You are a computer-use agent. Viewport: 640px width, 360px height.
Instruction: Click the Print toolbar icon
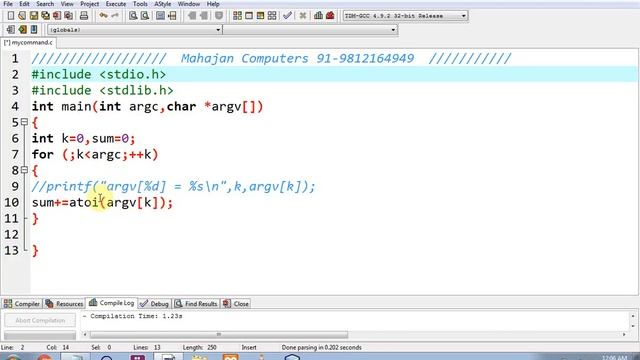point(84,16)
